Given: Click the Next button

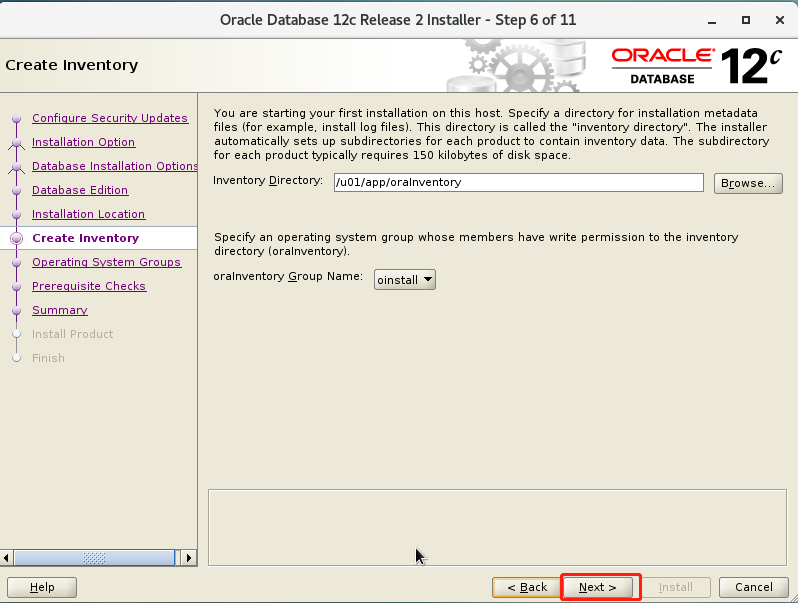Looking at the screenshot, I should pyautogui.click(x=598, y=587).
